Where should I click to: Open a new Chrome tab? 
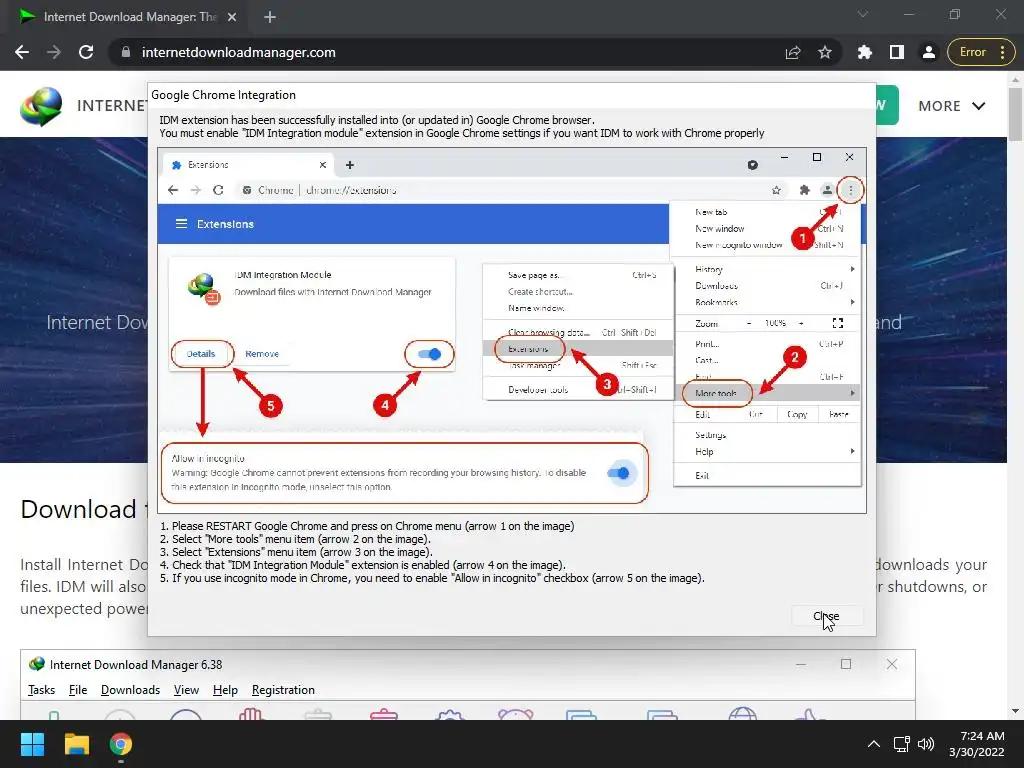pos(270,17)
